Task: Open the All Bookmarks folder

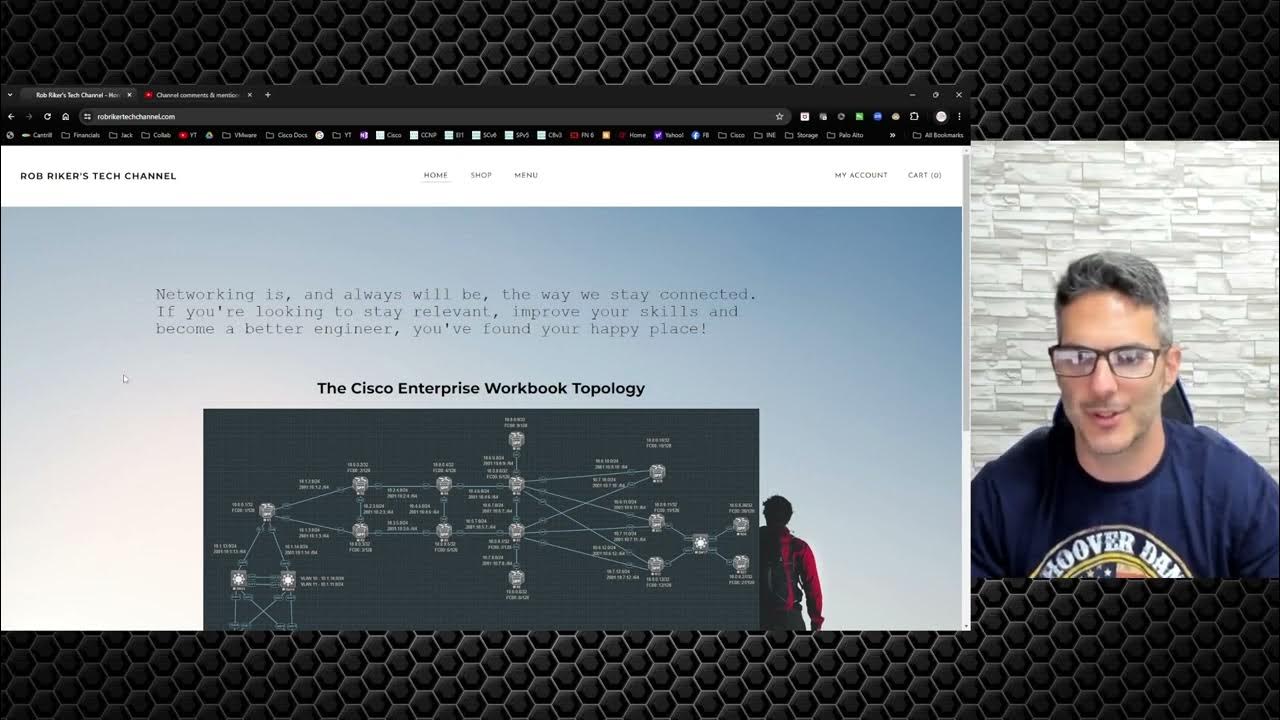Action: (x=938, y=135)
